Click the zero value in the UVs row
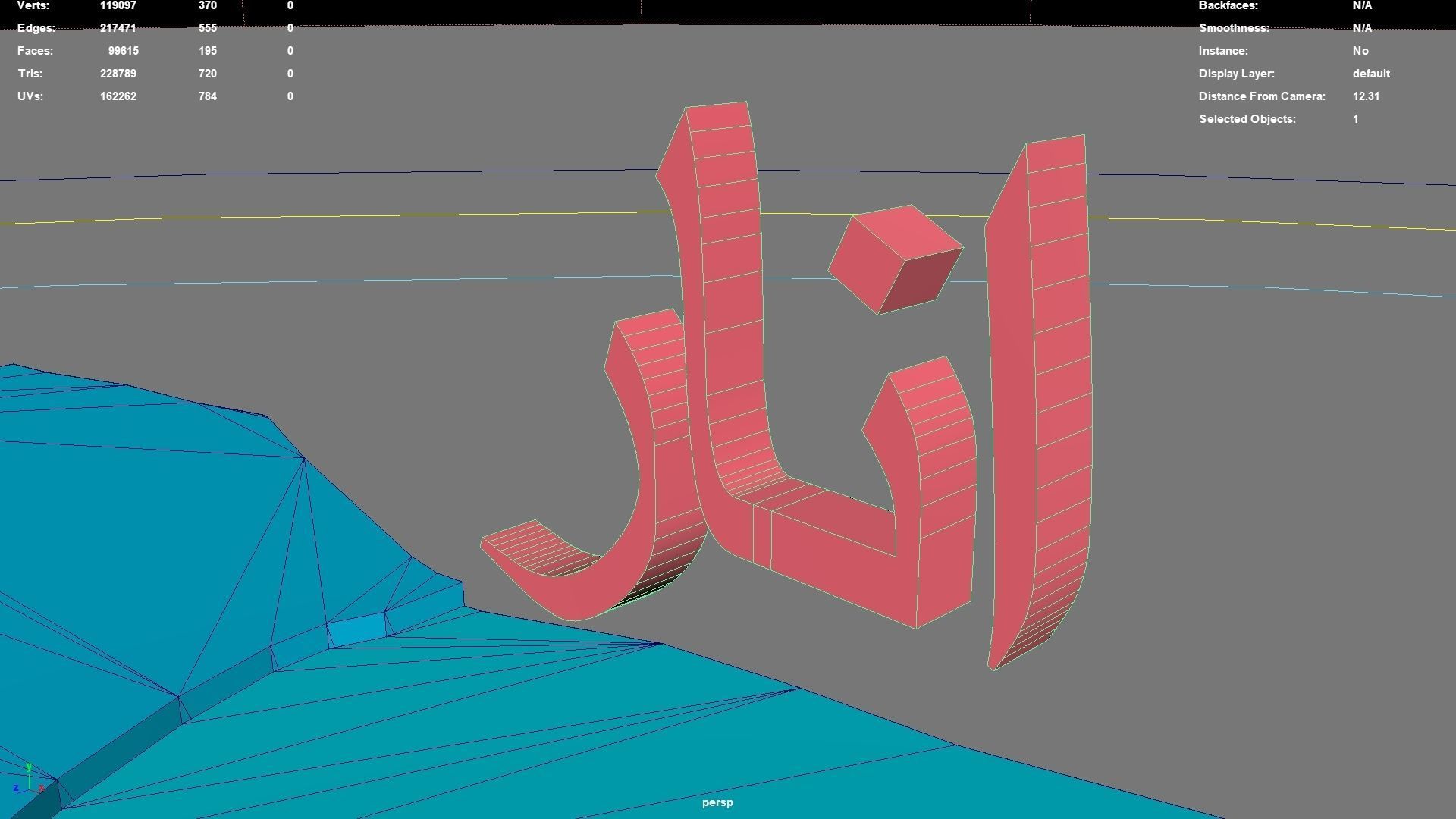Screen dimensions: 1456x819 [290, 96]
